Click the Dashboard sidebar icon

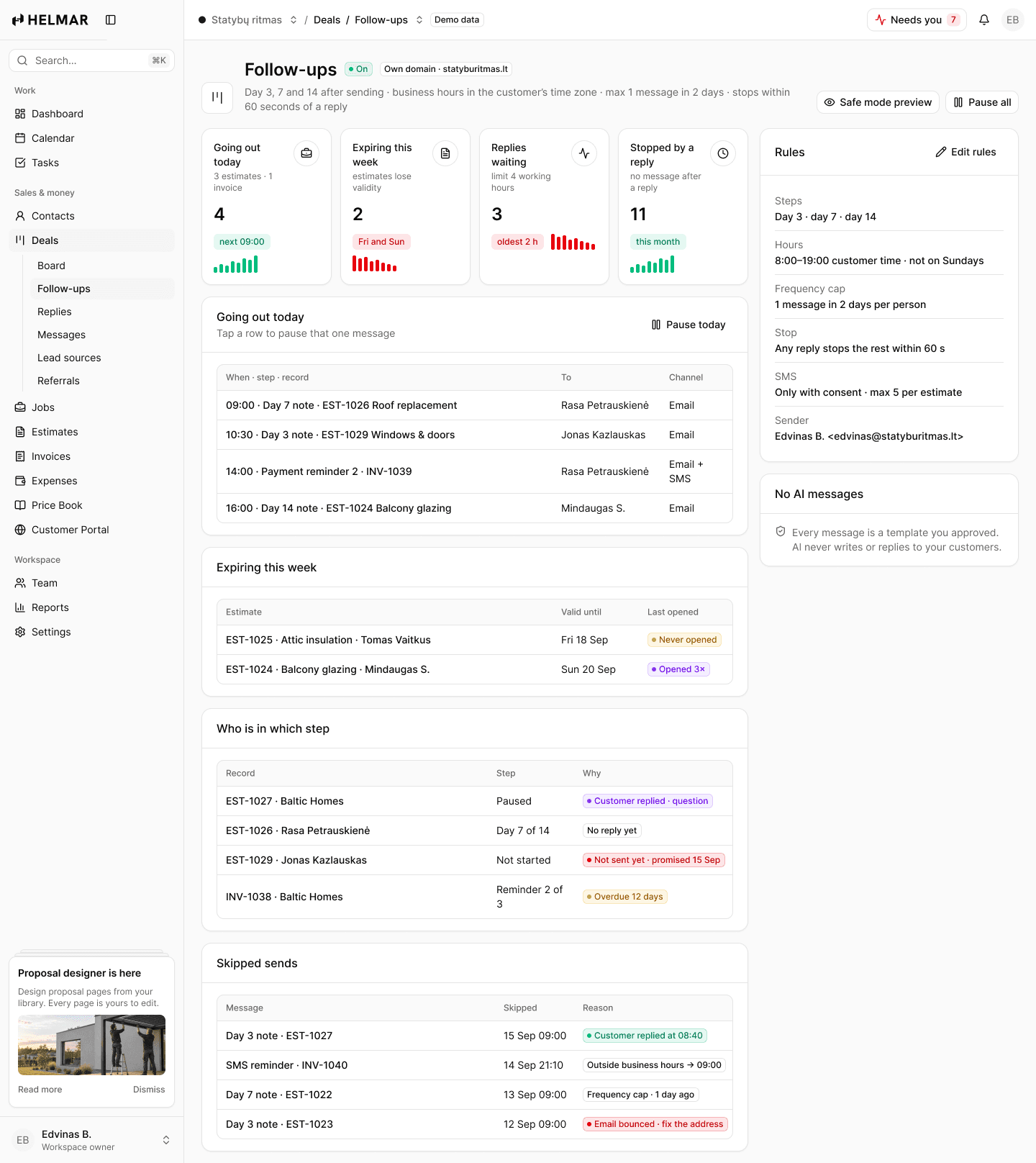coord(20,114)
